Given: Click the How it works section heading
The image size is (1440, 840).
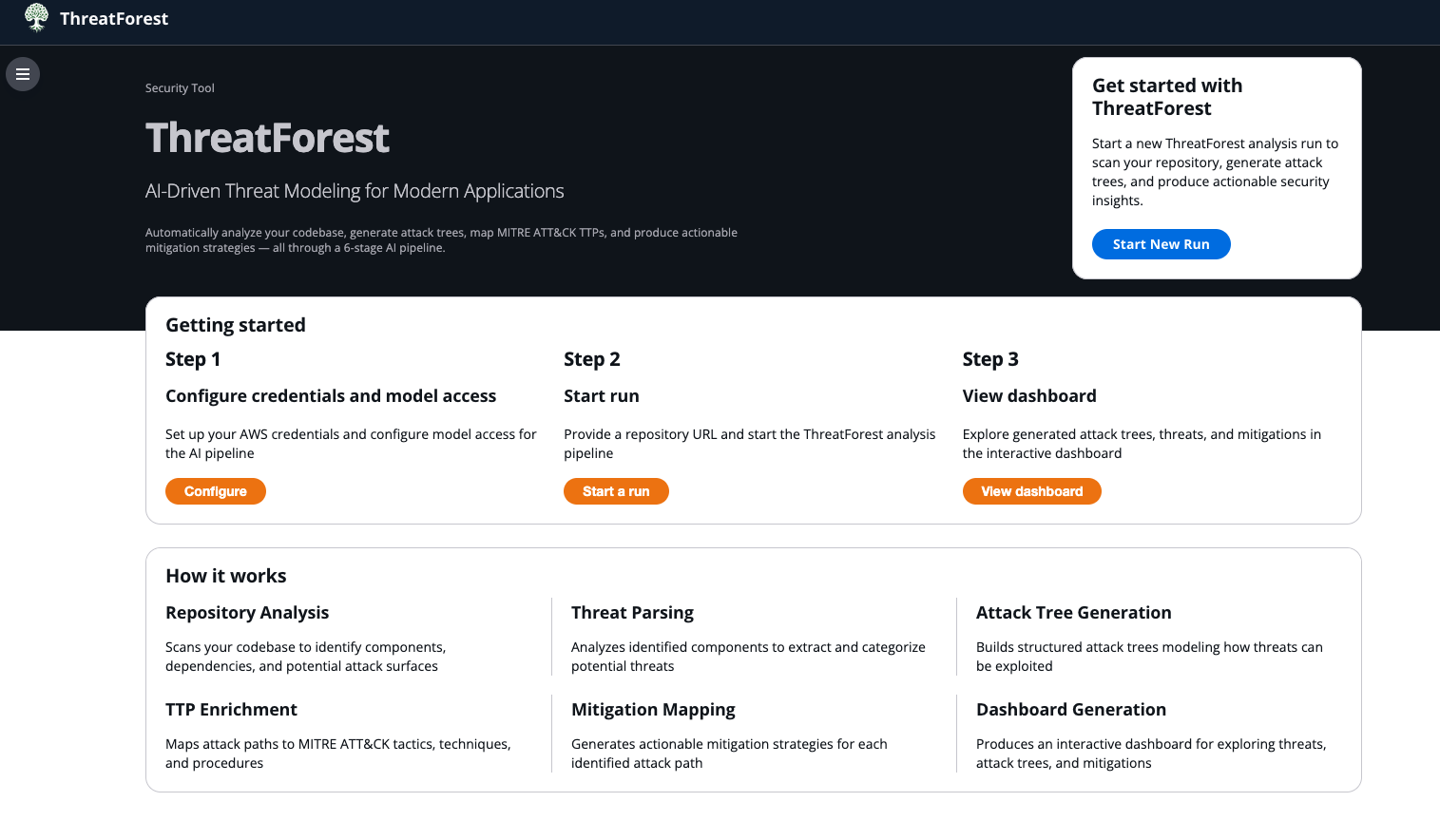Looking at the screenshot, I should 226,575.
